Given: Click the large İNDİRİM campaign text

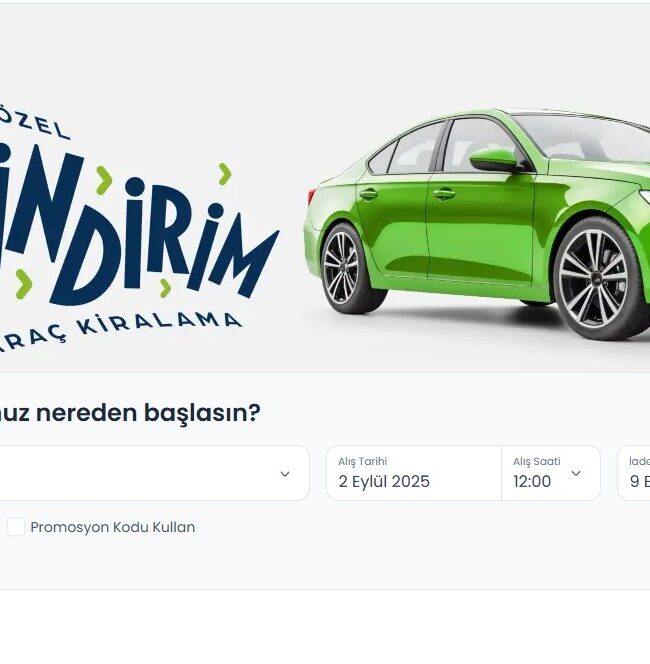Looking at the screenshot, I should (x=136, y=224).
